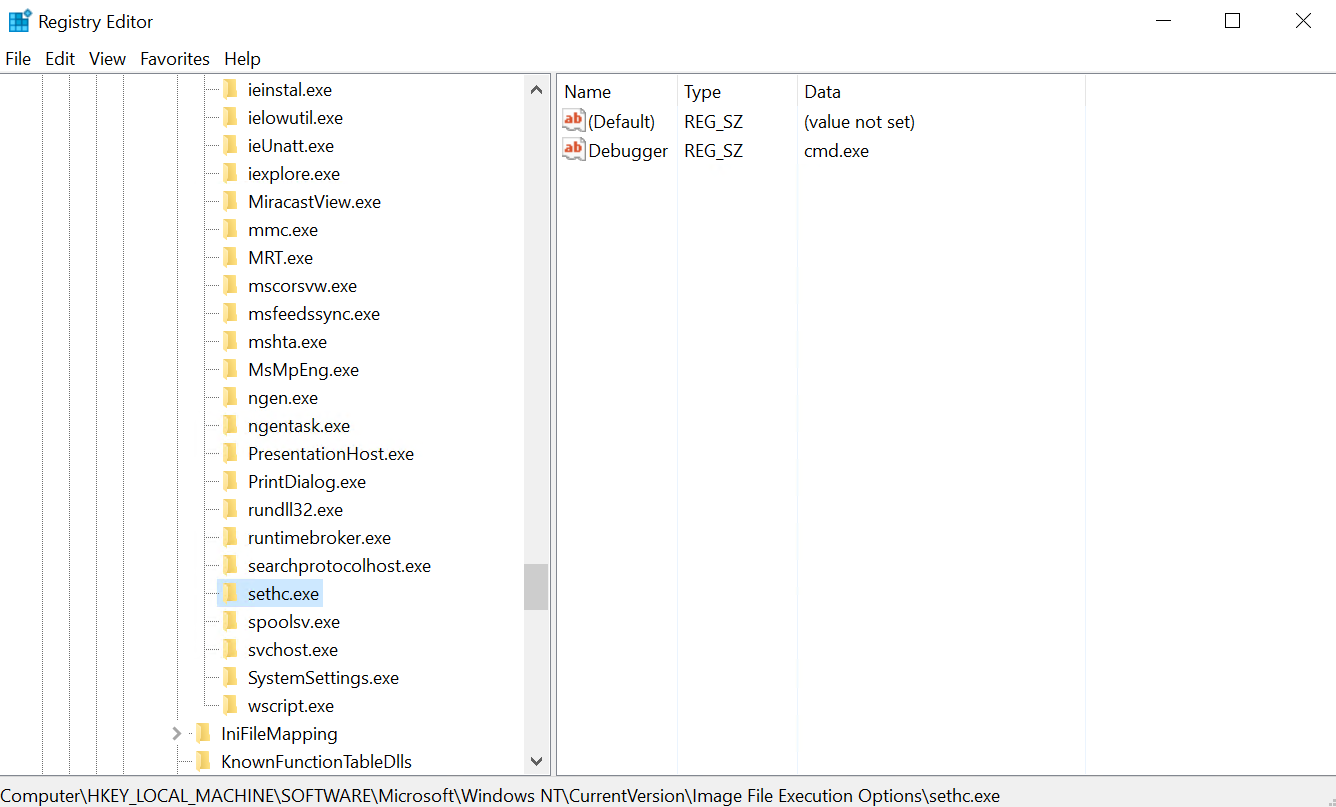Click the folder icon for mscorsvw.exe
Screen dimensions: 1336x807
point(231,286)
